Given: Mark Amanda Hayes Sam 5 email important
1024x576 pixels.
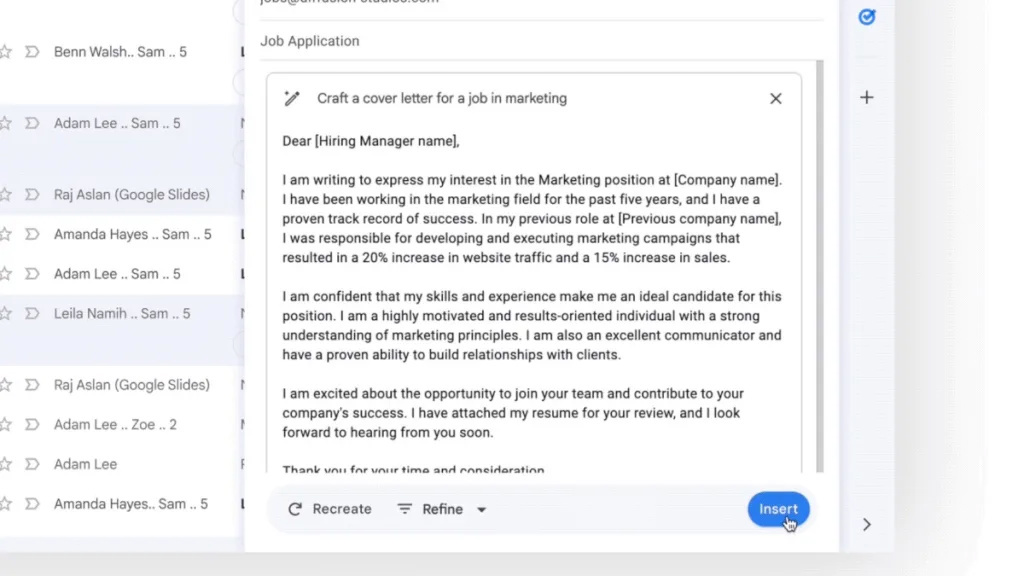Looking at the screenshot, I should coord(32,234).
